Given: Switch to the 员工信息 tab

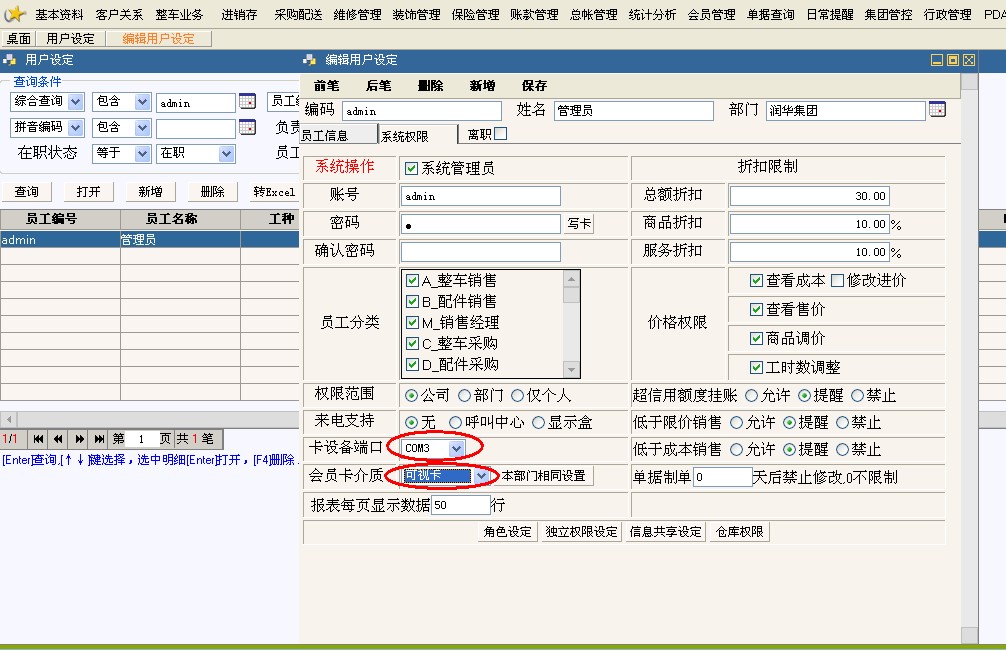Looking at the screenshot, I should click(x=325, y=136).
